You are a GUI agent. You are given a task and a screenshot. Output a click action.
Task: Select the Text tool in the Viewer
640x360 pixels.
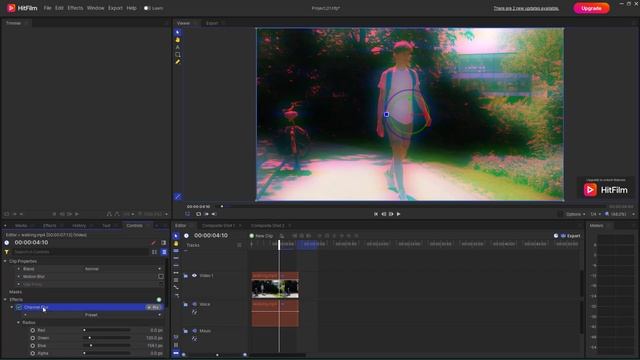[178, 47]
